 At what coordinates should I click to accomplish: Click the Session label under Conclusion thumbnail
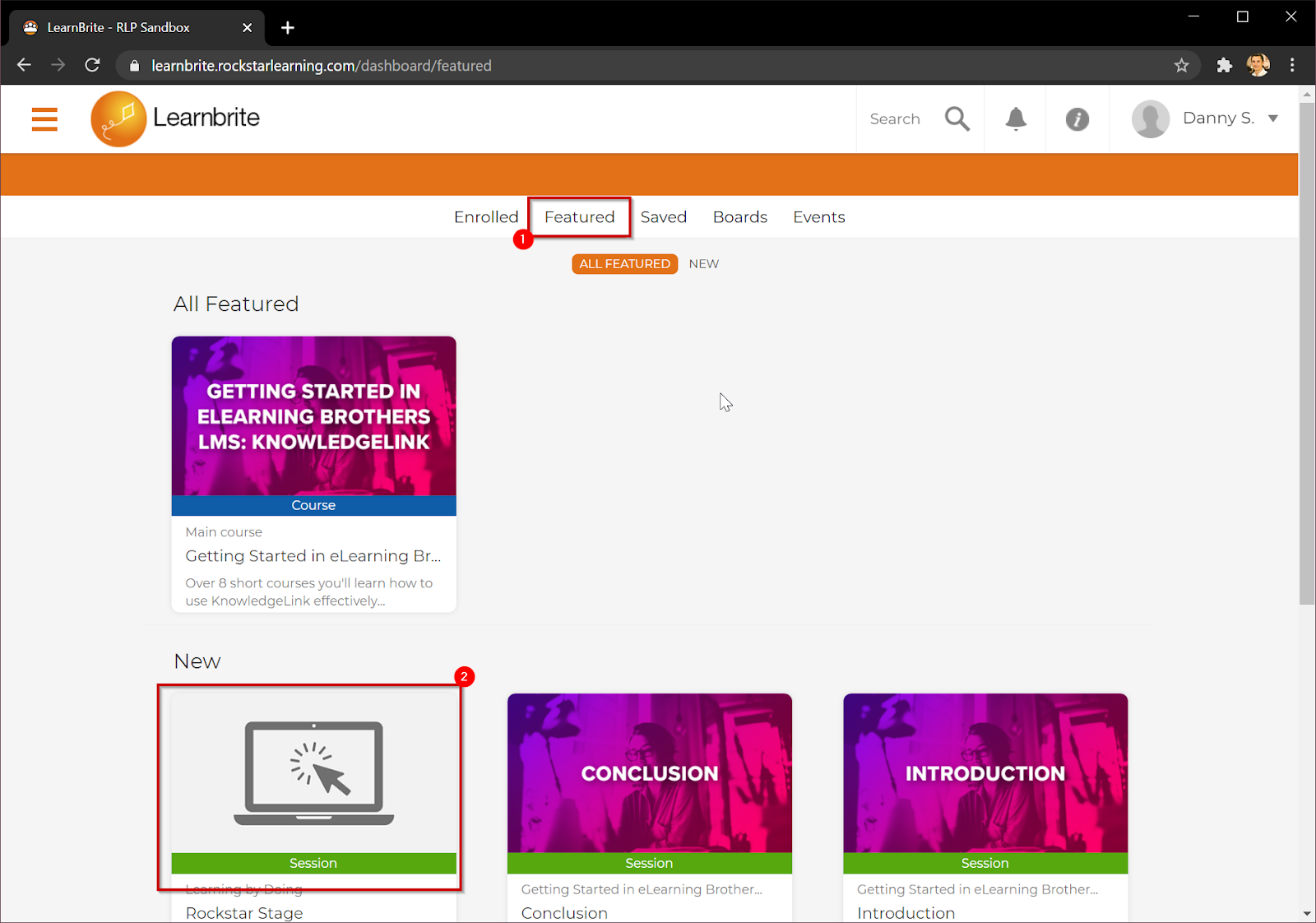[x=650, y=863]
